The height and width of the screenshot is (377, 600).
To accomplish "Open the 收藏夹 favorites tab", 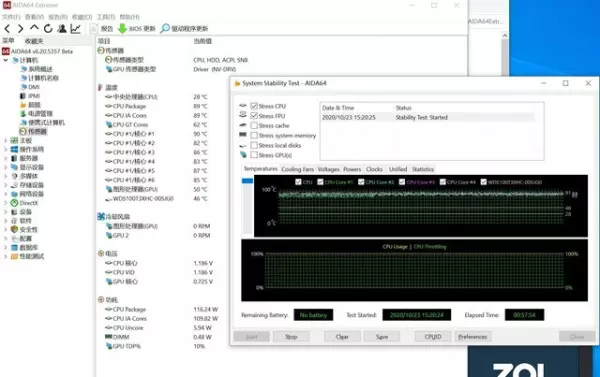I will tap(34, 41).
